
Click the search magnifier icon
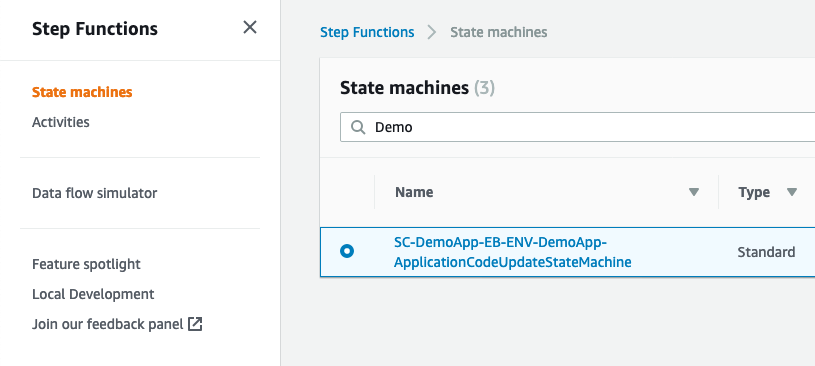tap(358, 127)
